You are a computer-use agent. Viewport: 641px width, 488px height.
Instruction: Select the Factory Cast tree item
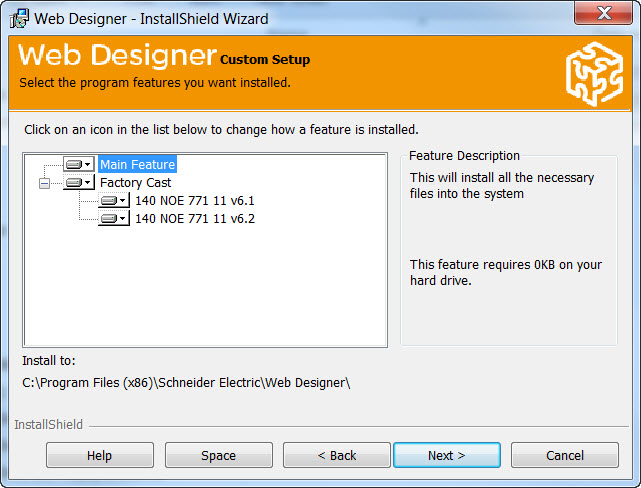click(x=135, y=183)
